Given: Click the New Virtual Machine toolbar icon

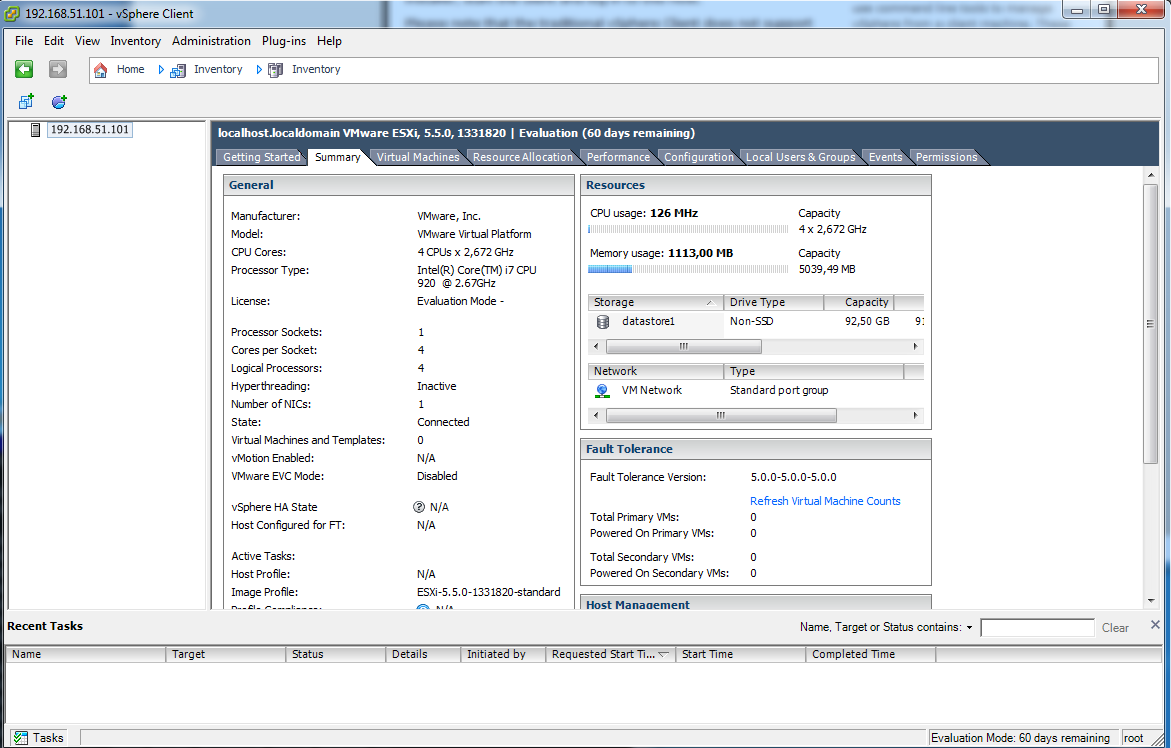Looking at the screenshot, I should pos(26,102).
